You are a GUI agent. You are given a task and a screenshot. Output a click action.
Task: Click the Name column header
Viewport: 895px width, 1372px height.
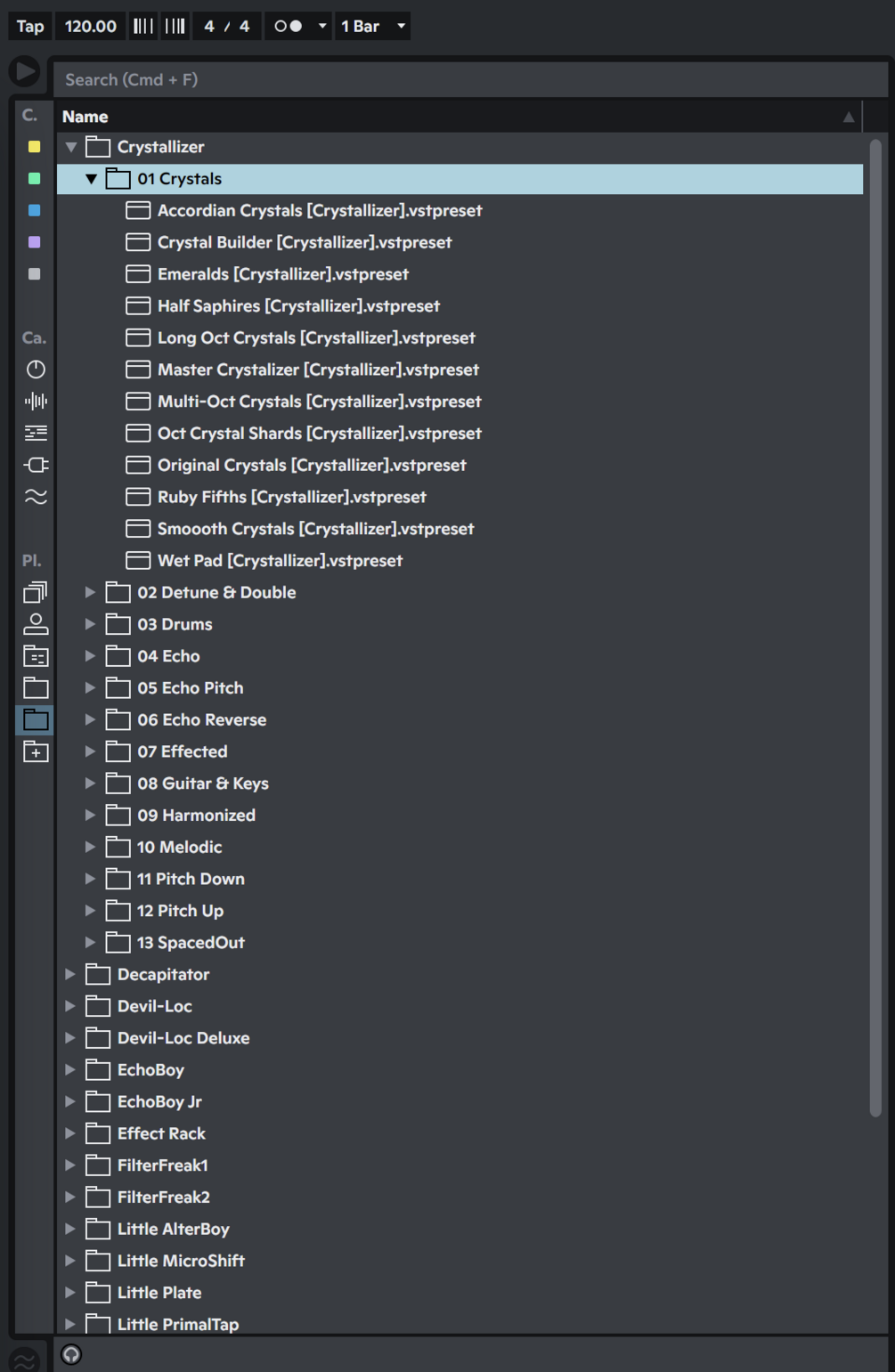pyautogui.click(x=85, y=117)
